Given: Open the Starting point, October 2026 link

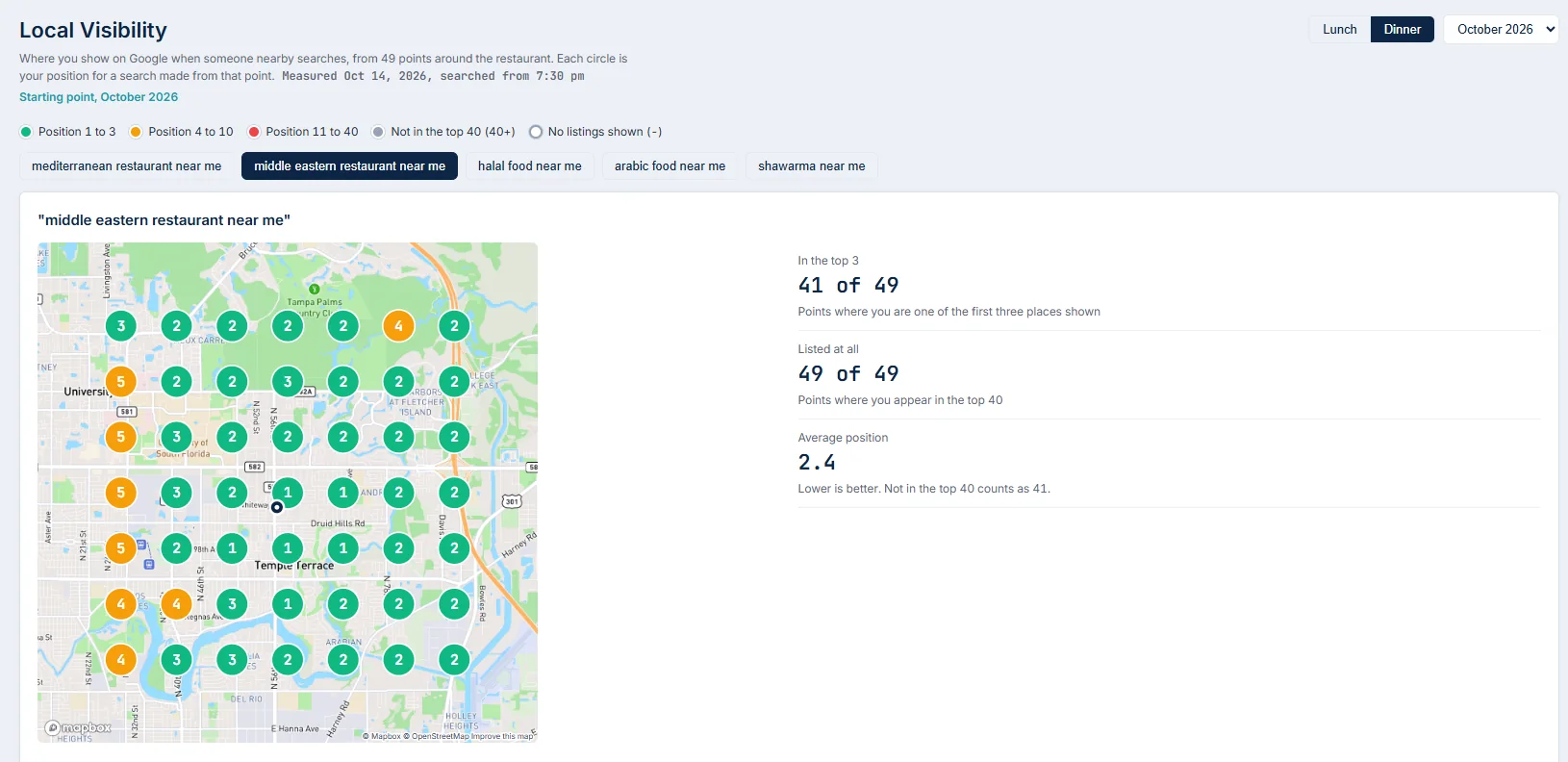Looking at the screenshot, I should tap(98, 97).
